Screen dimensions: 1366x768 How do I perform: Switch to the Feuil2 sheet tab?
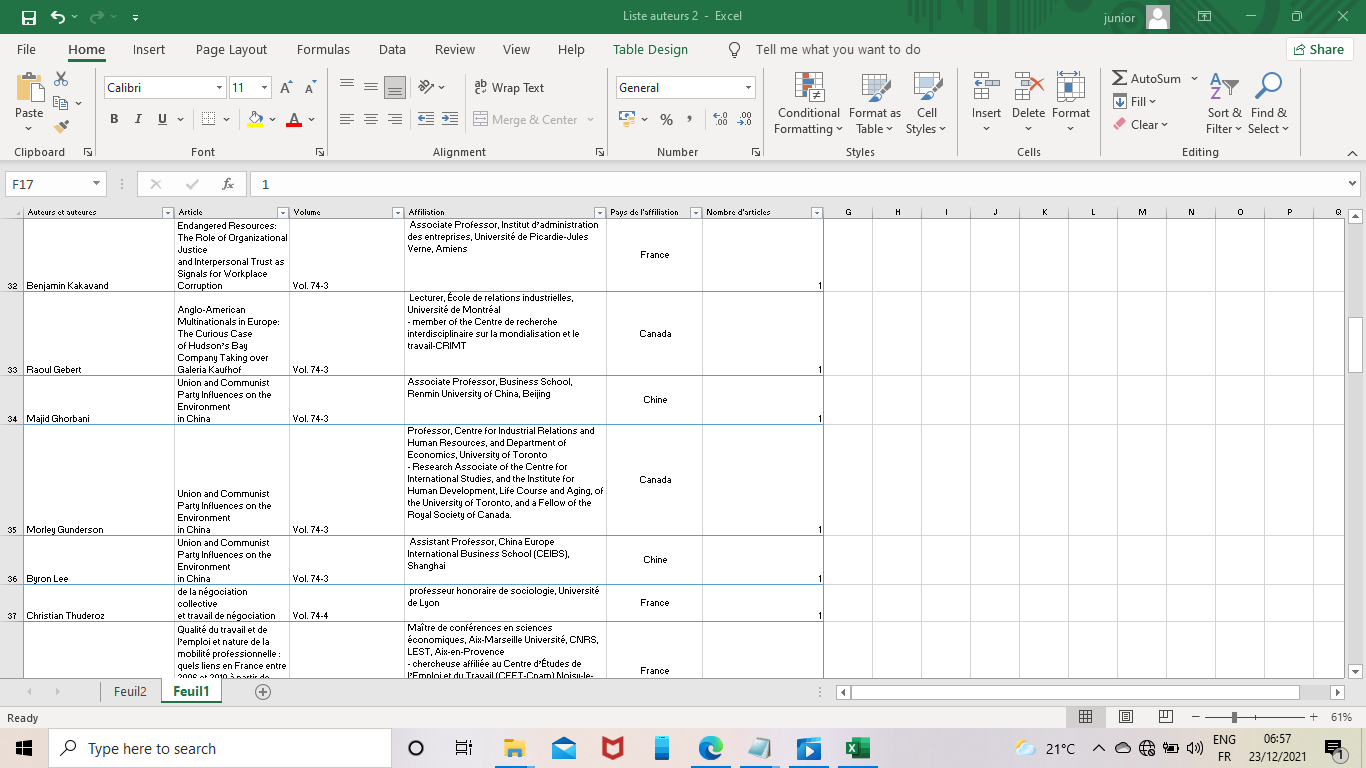point(130,691)
